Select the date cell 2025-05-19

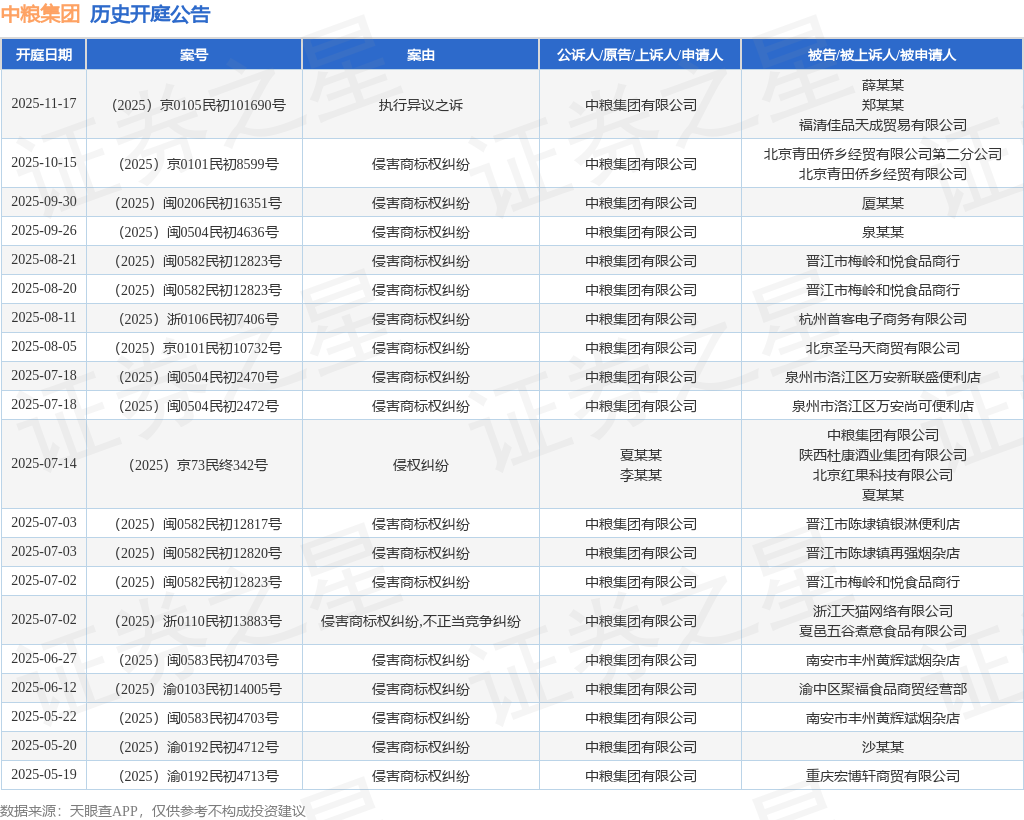coord(44,774)
